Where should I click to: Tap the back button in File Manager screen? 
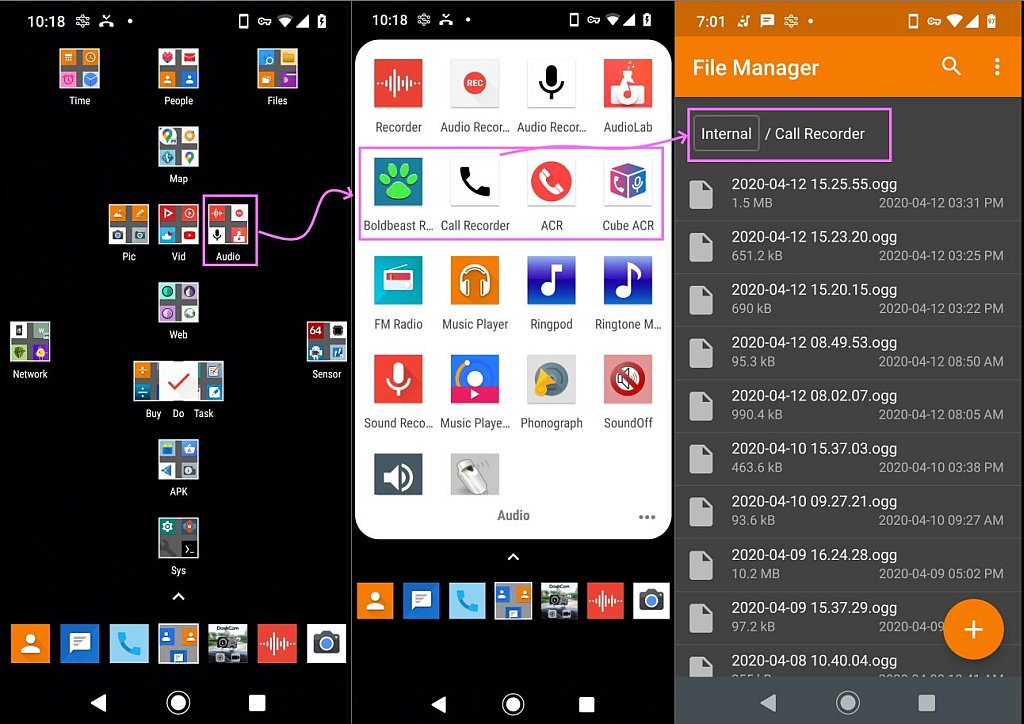(769, 703)
